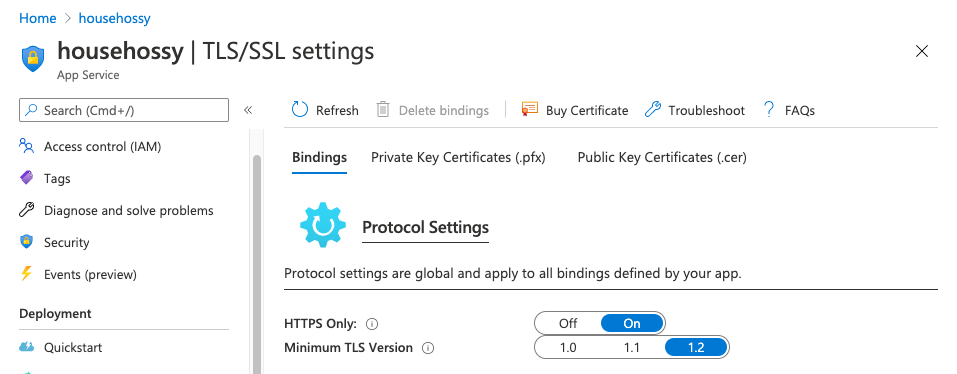Click the Refresh icon in toolbar
This screenshot has height=374, width=957.
300,110
